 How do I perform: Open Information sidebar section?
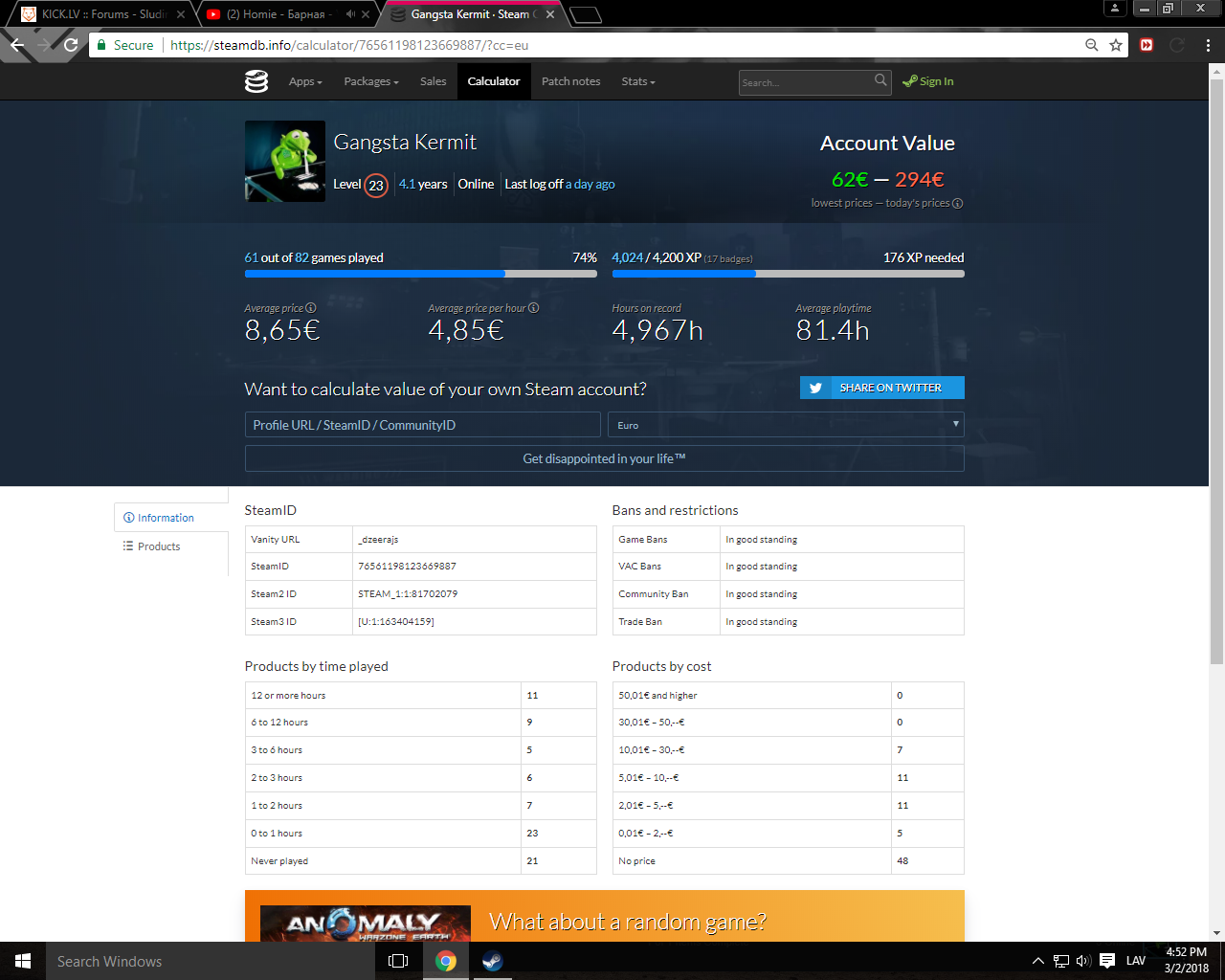pyautogui.click(x=171, y=518)
